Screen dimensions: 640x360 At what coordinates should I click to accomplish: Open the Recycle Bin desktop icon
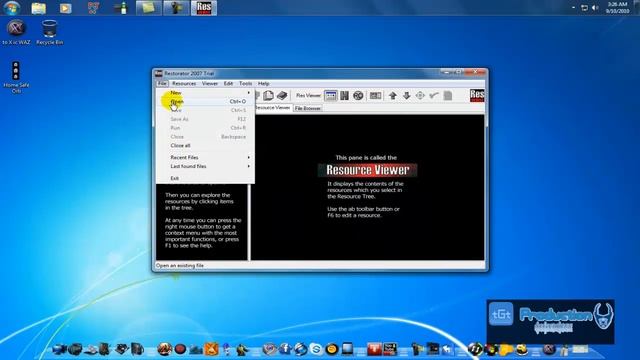click(49, 32)
